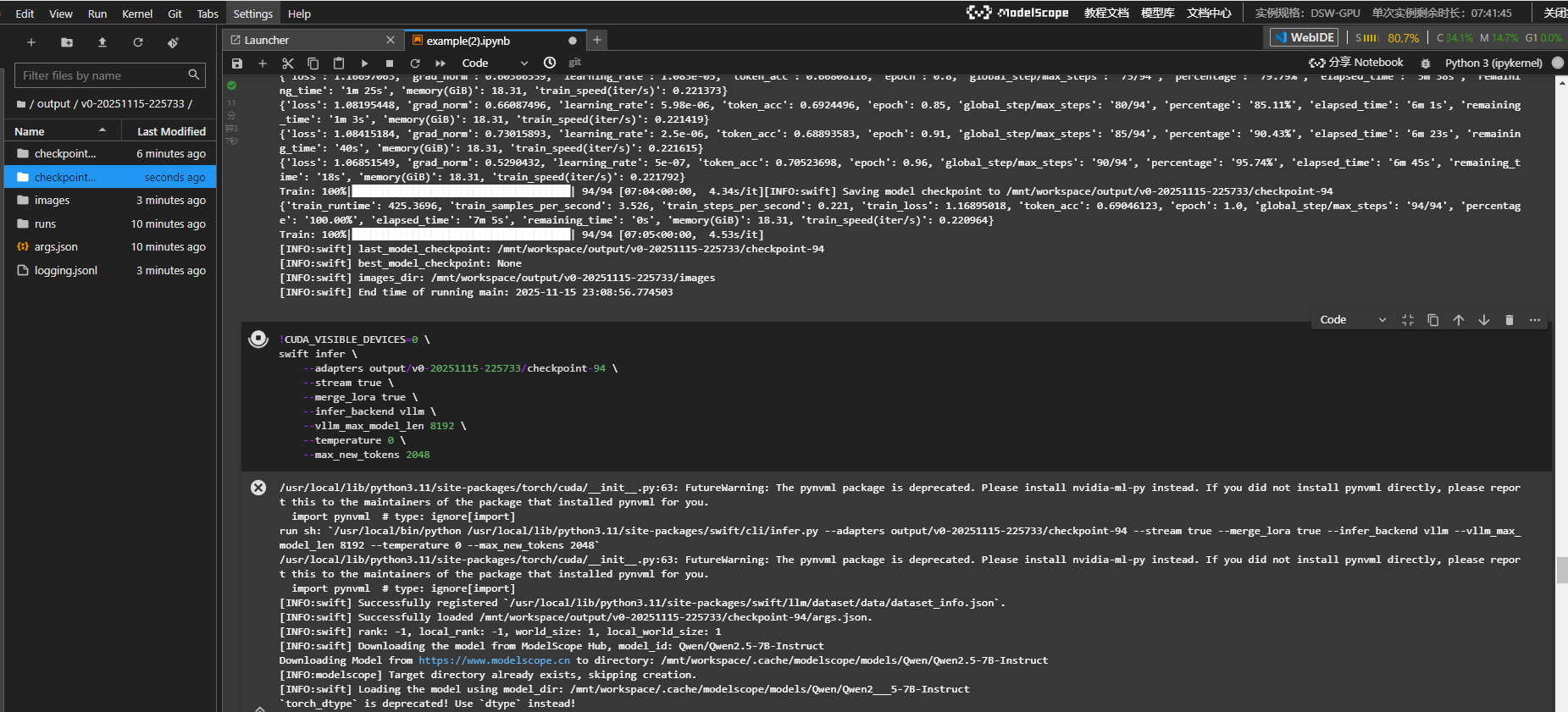Run the selected cell with the play icon
Viewport: 1568px width, 712px height.
tap(364, 63)
